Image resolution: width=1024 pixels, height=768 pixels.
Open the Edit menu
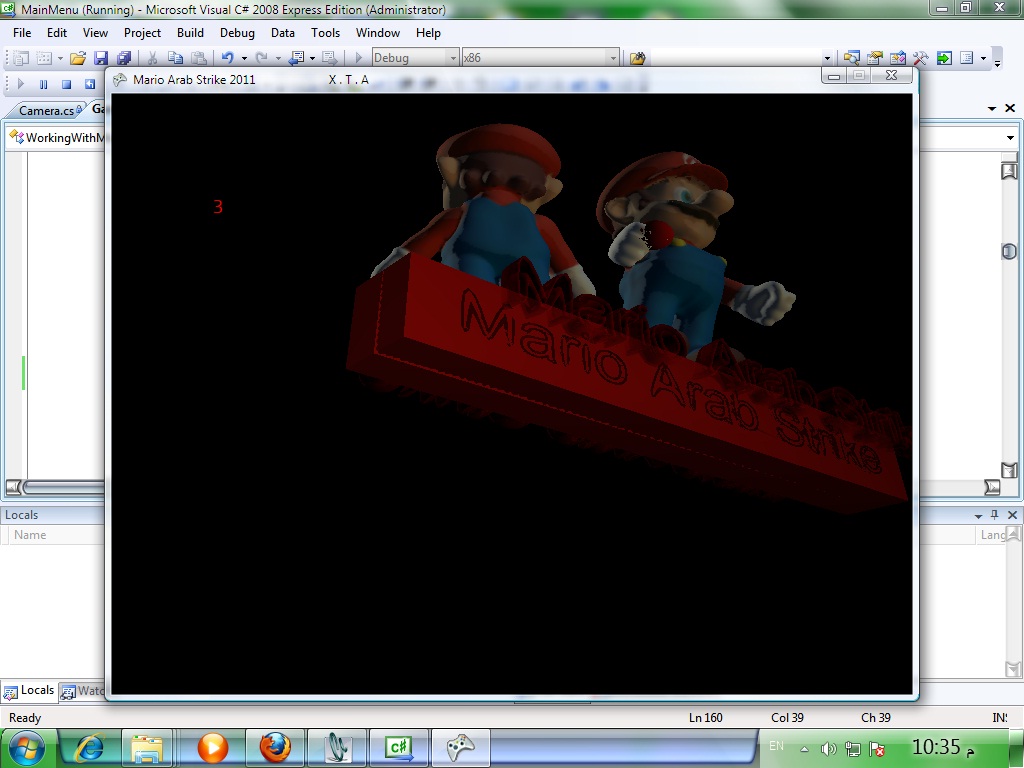pyautogui.click(x=57, y=33)
